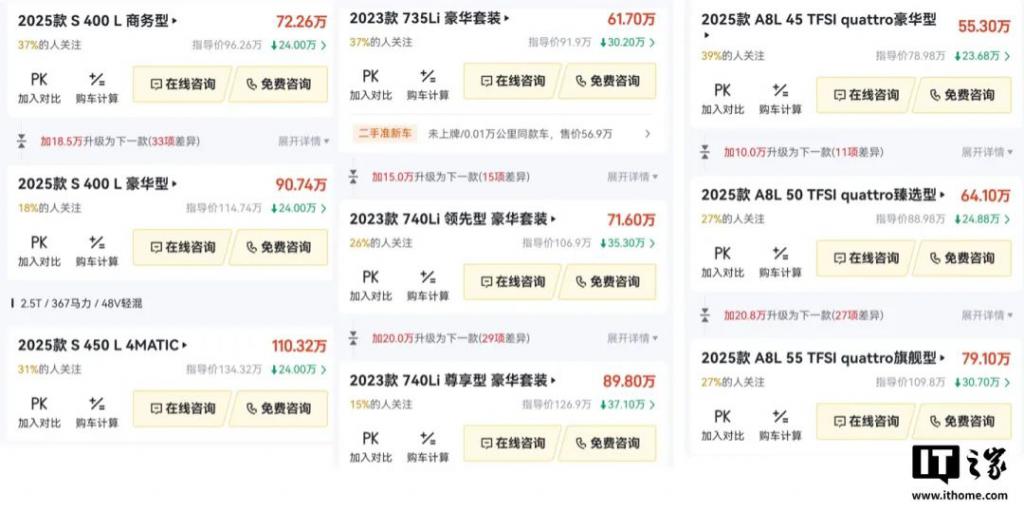Click 在线咨询 for 2025款 S 450 L 4MATIC
The image size is (1024, 512).
click(182, 409)
